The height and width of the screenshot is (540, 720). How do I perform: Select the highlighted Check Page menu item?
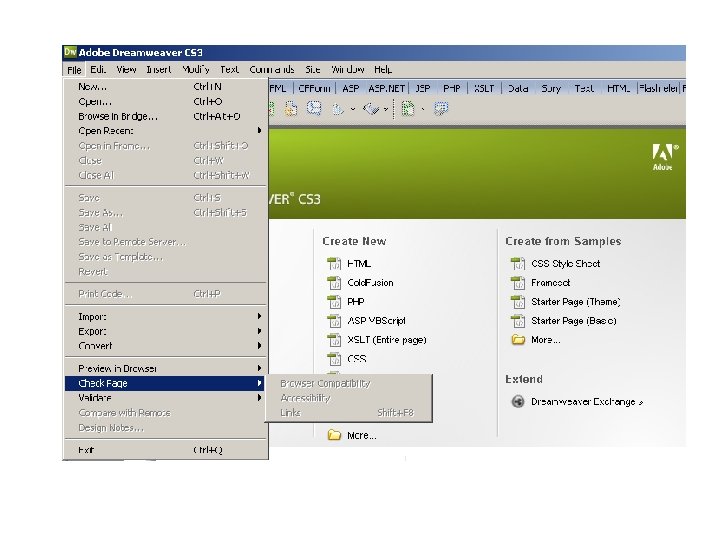coord(165,383)
